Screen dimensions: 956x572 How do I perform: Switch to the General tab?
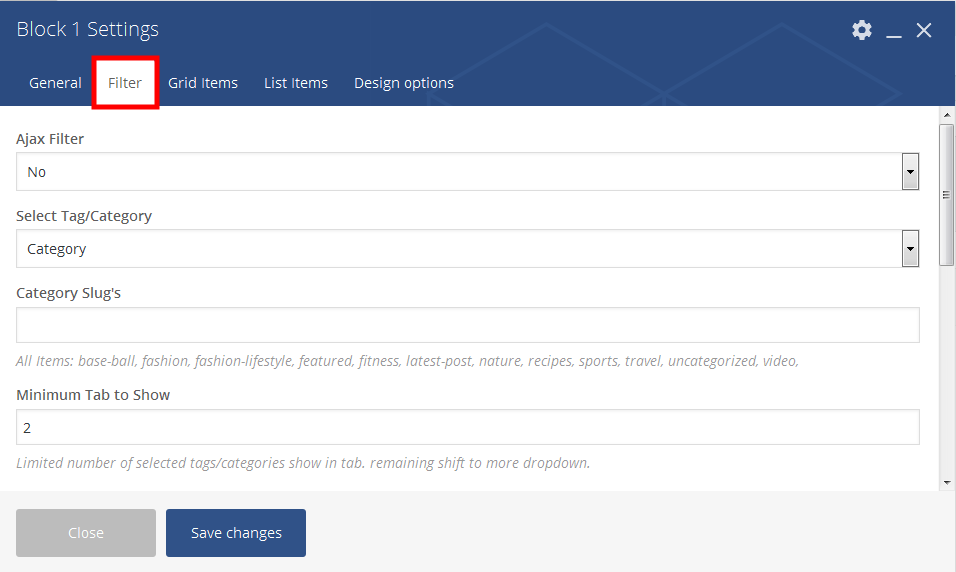click(55, 83)
